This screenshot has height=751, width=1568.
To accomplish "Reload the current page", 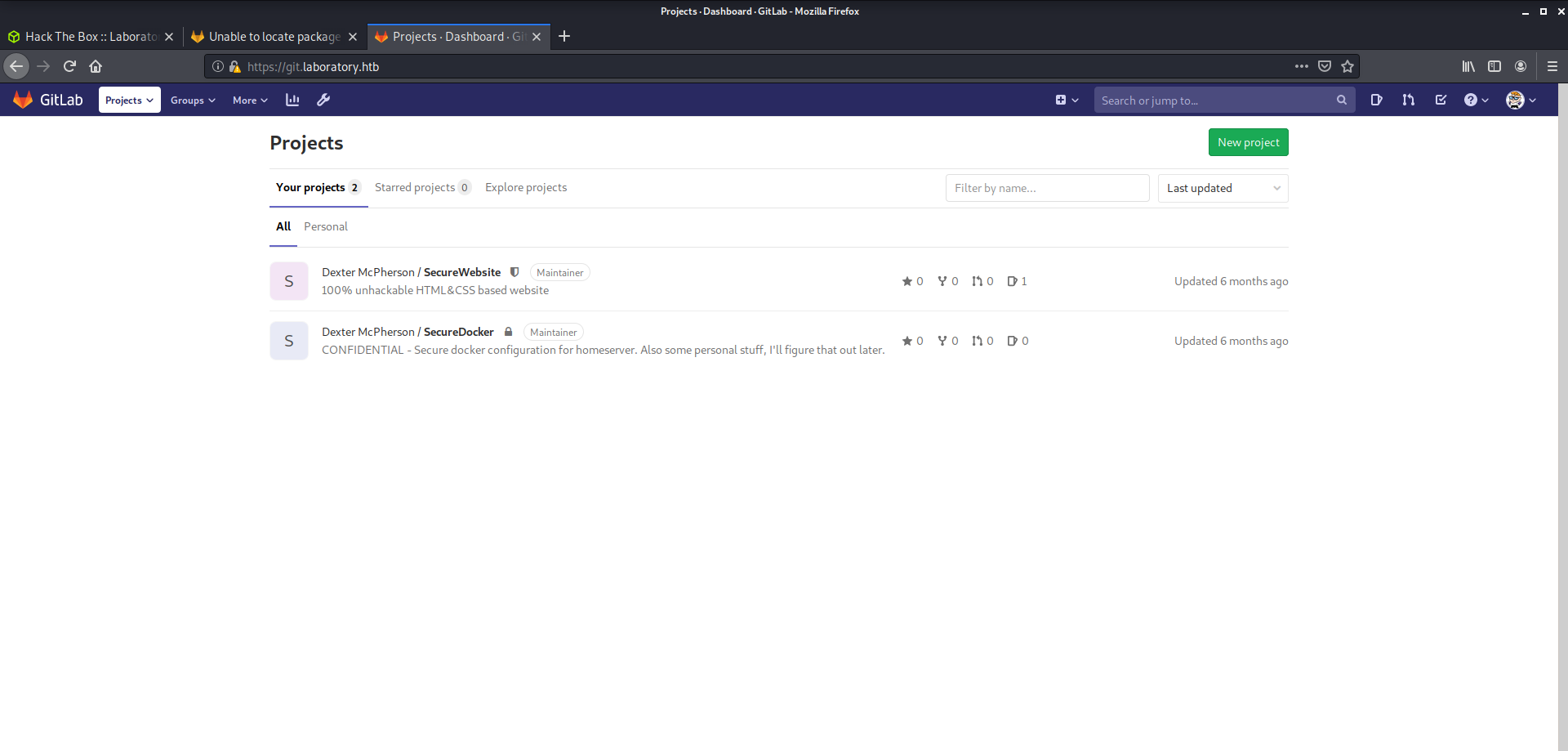I will pyautogui.click(x=69, y=66).
